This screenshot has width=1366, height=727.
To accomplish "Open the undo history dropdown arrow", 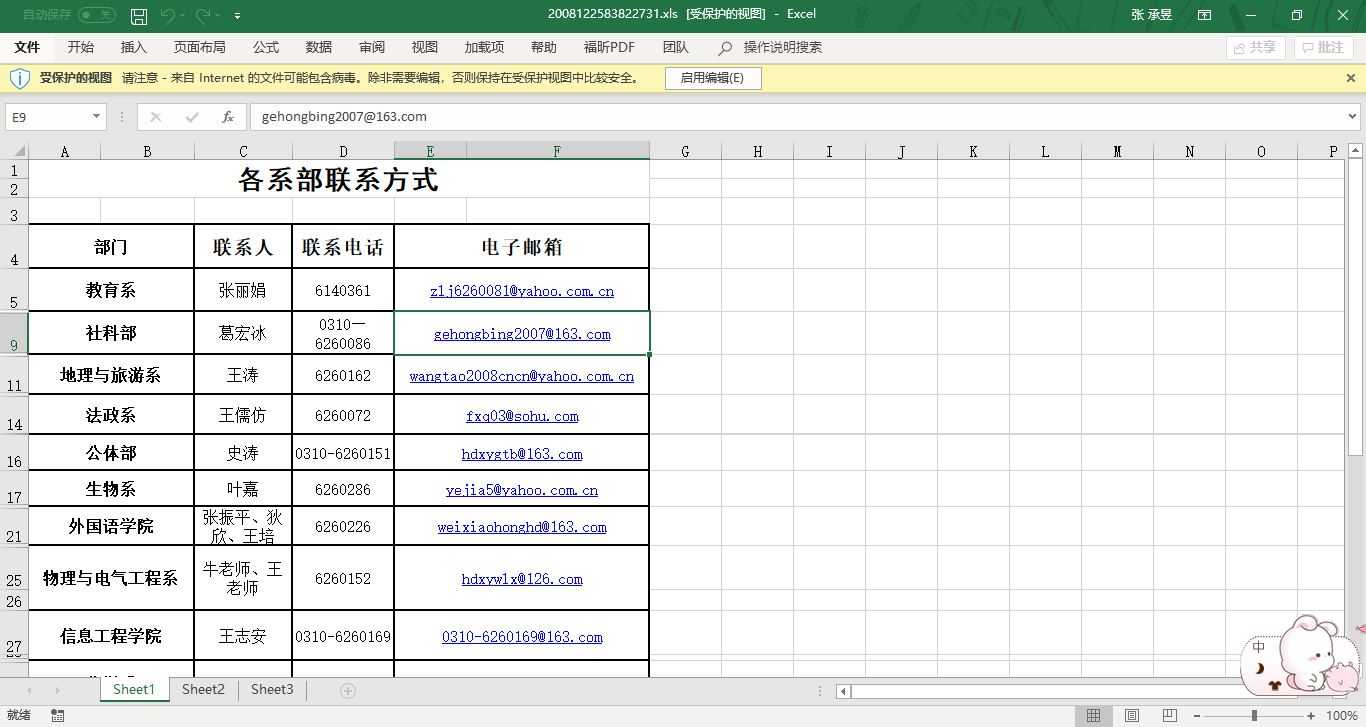I will click(184, 16).
